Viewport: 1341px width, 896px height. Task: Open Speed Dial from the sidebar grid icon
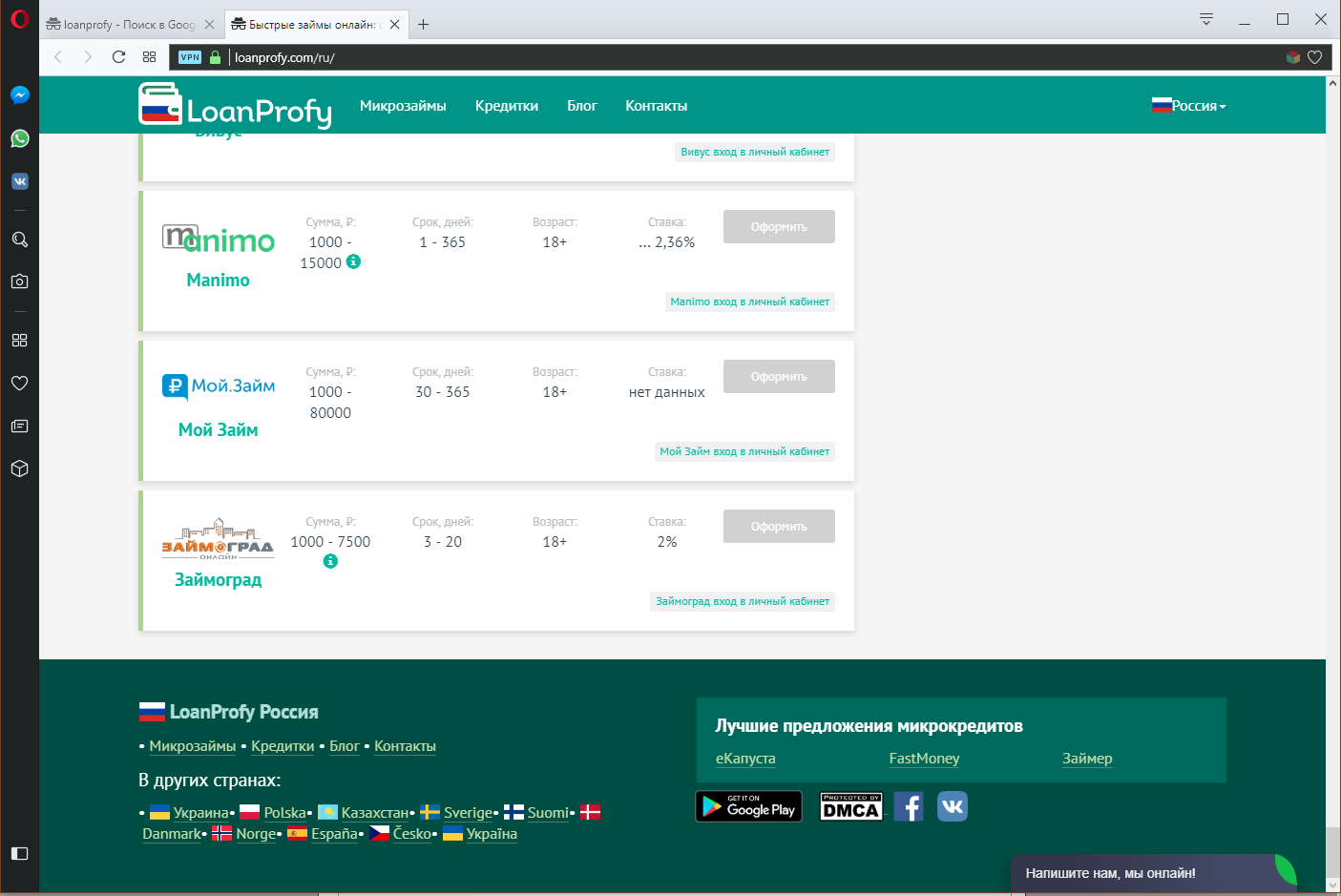coord(19,340)
